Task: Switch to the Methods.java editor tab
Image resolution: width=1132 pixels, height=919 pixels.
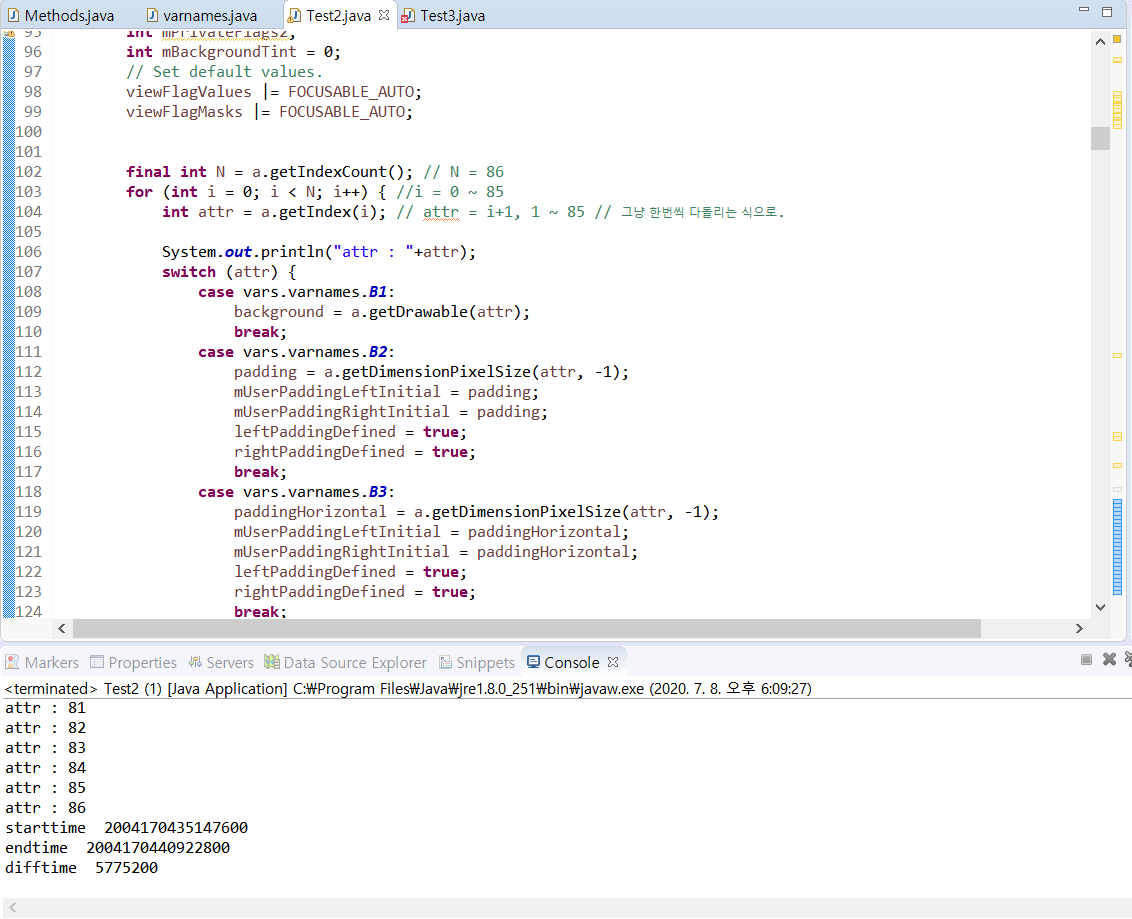Action: (61, 16)
